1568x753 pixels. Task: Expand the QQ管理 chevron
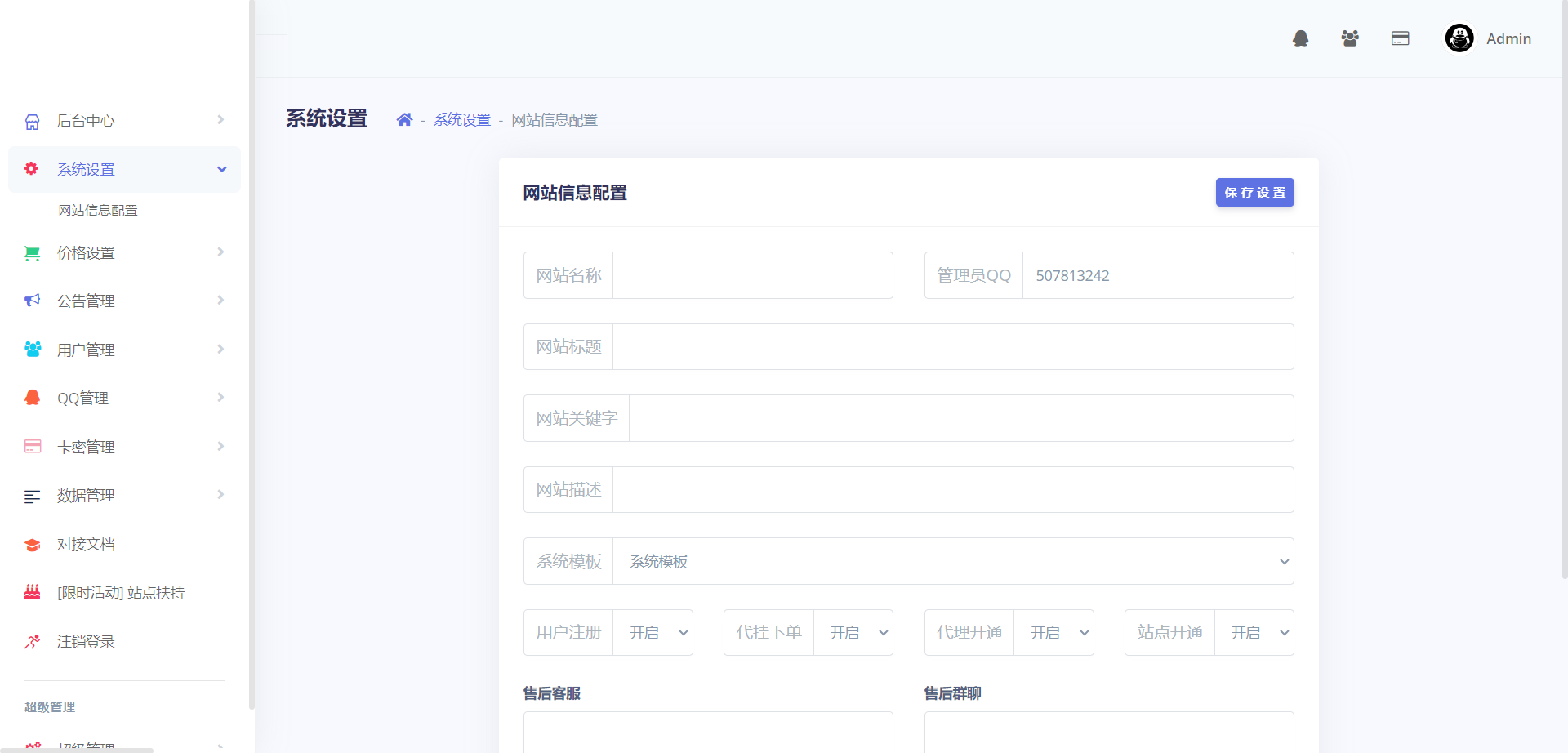pyautogui.click(x=220, y=398)
